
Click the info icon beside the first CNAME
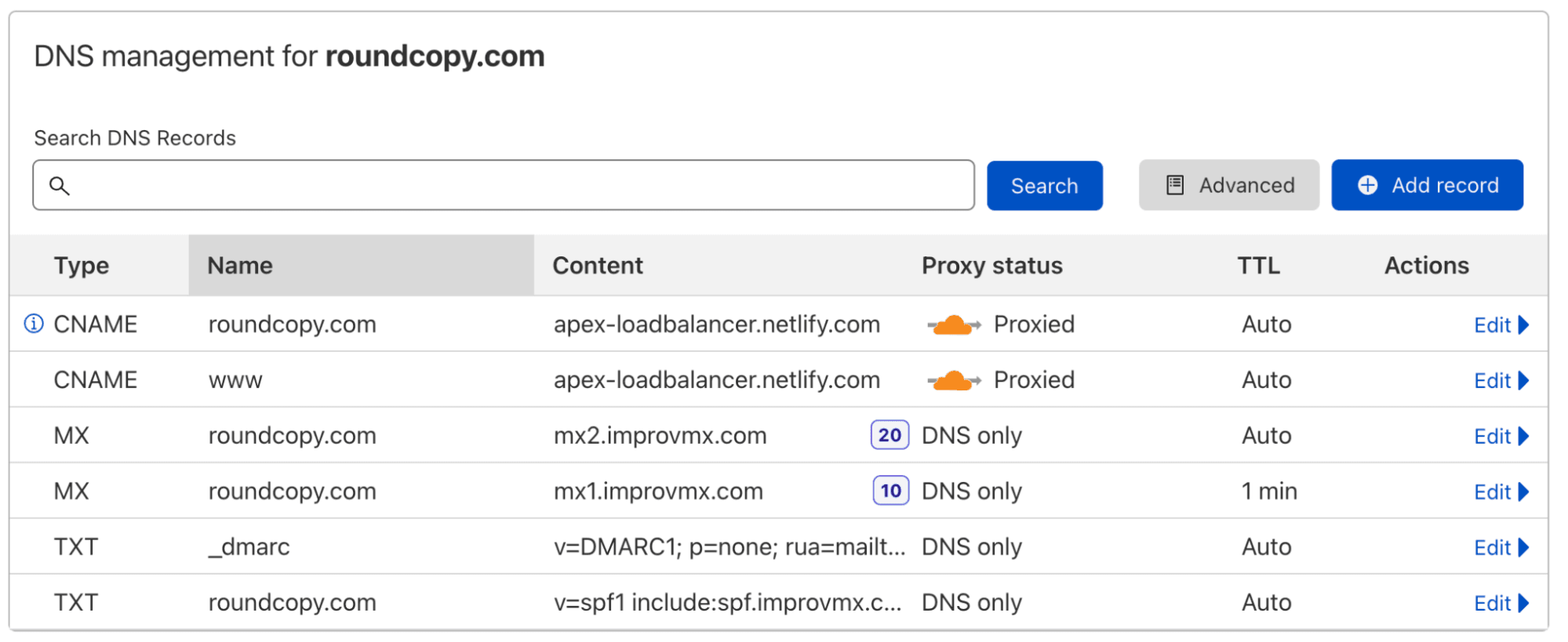34,324
